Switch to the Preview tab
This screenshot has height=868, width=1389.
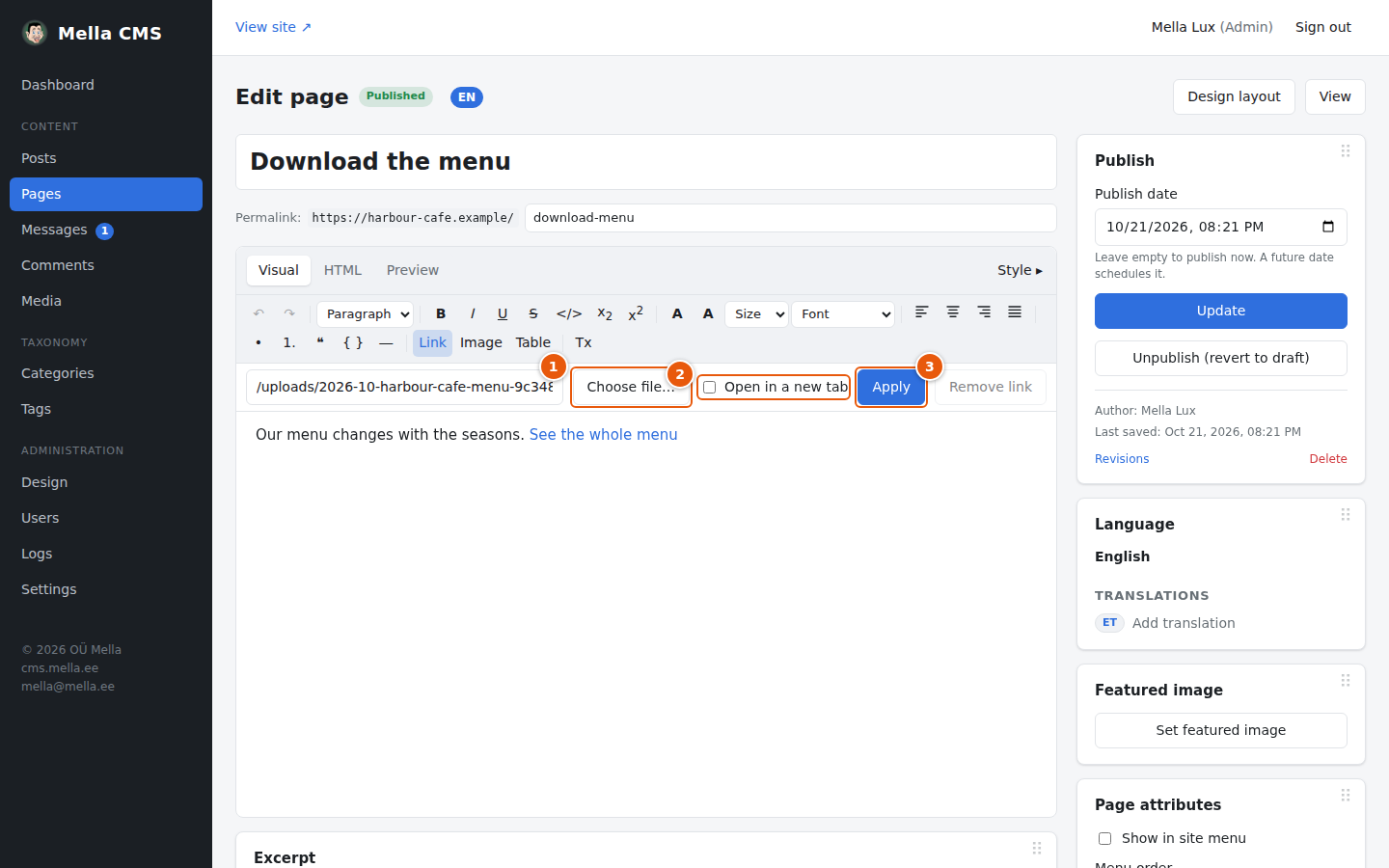coord(413,270)
